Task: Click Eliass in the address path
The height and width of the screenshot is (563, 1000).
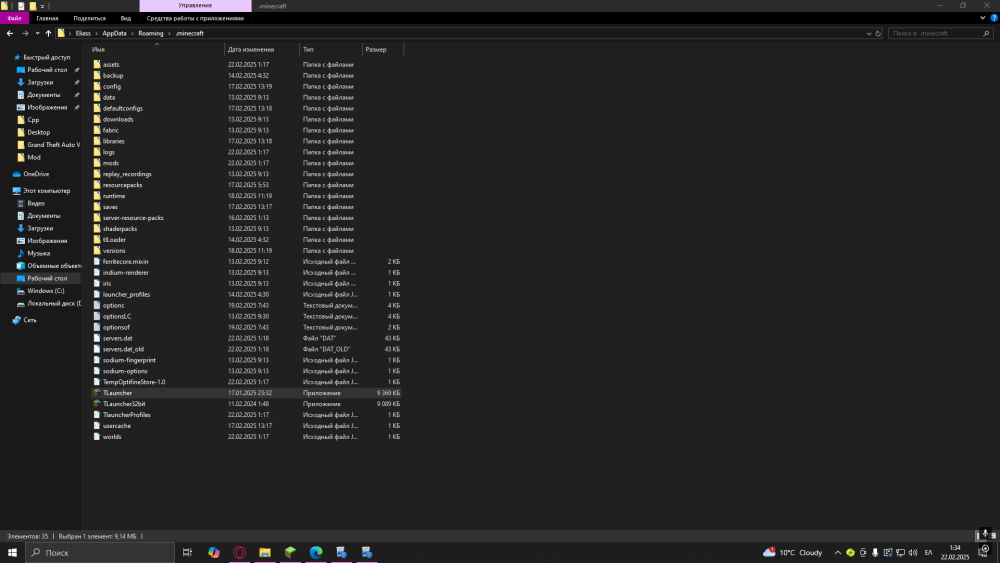Action: coord(83,33)
